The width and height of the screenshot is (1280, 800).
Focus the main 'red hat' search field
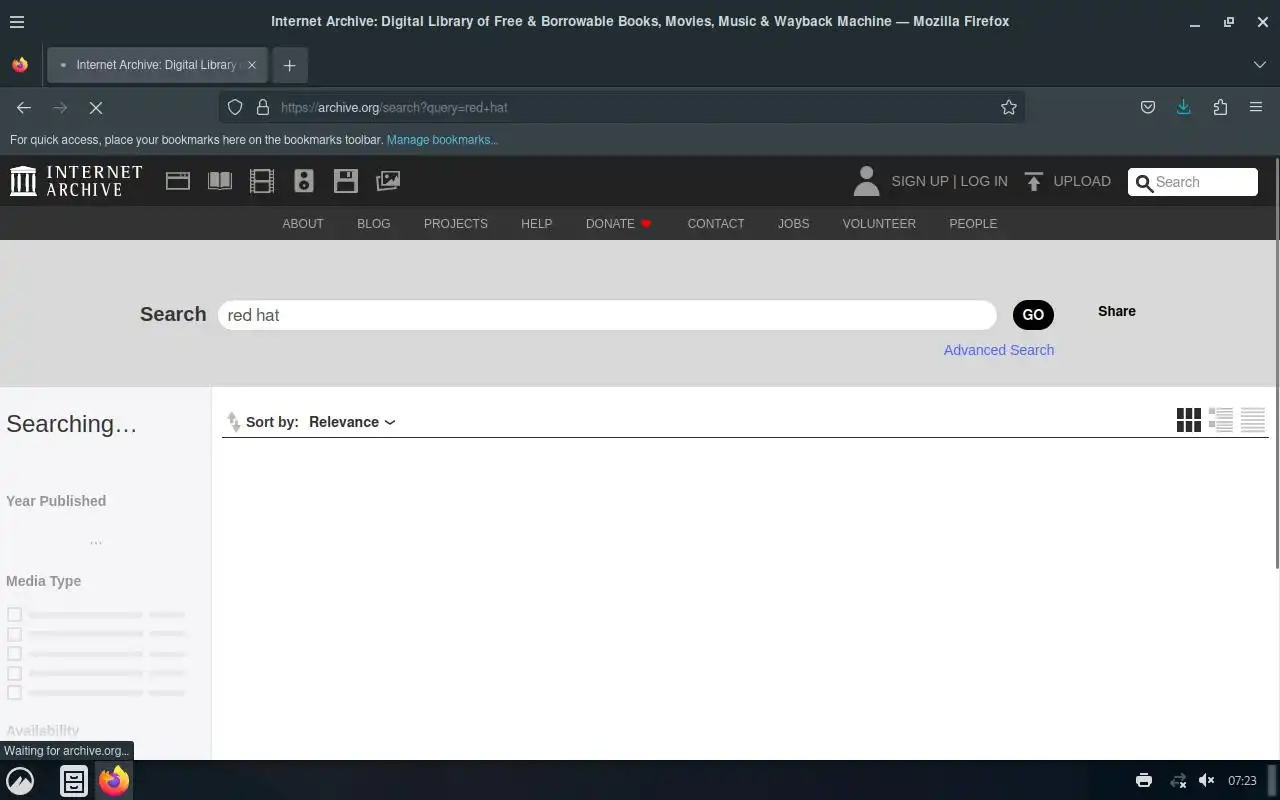607,315
